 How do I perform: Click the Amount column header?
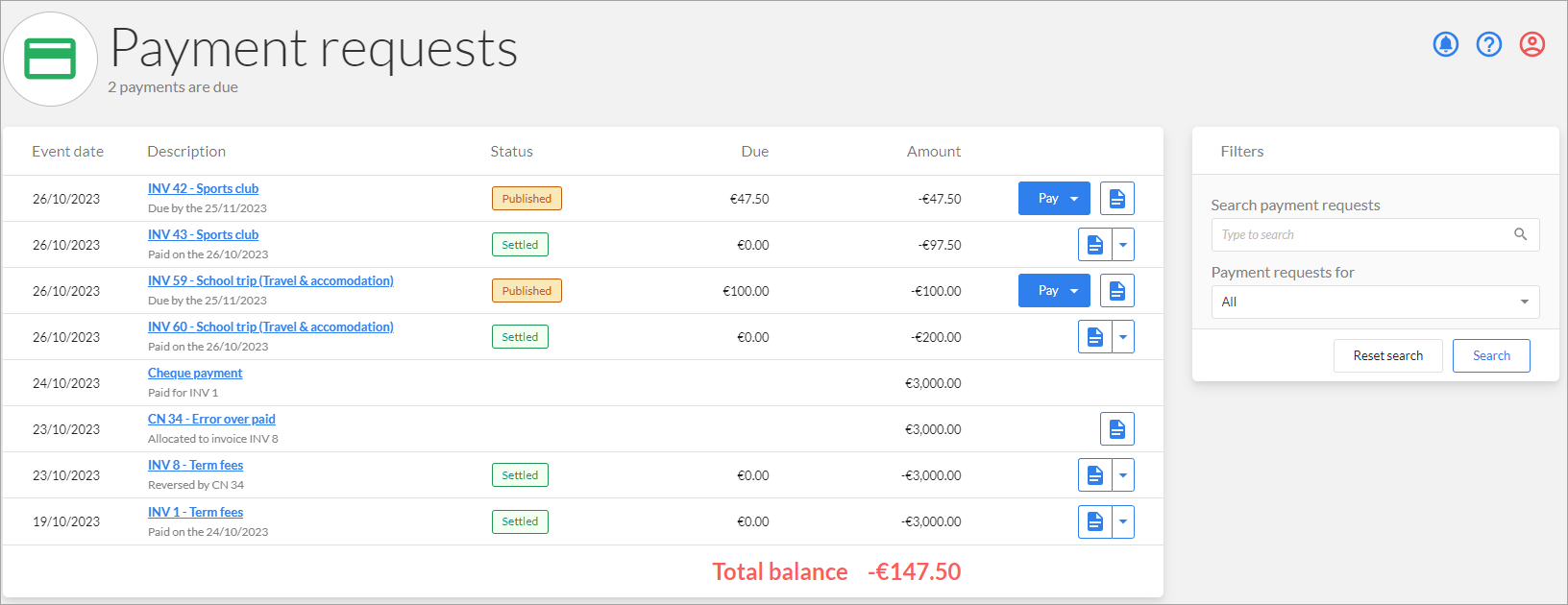coord(934,152)
